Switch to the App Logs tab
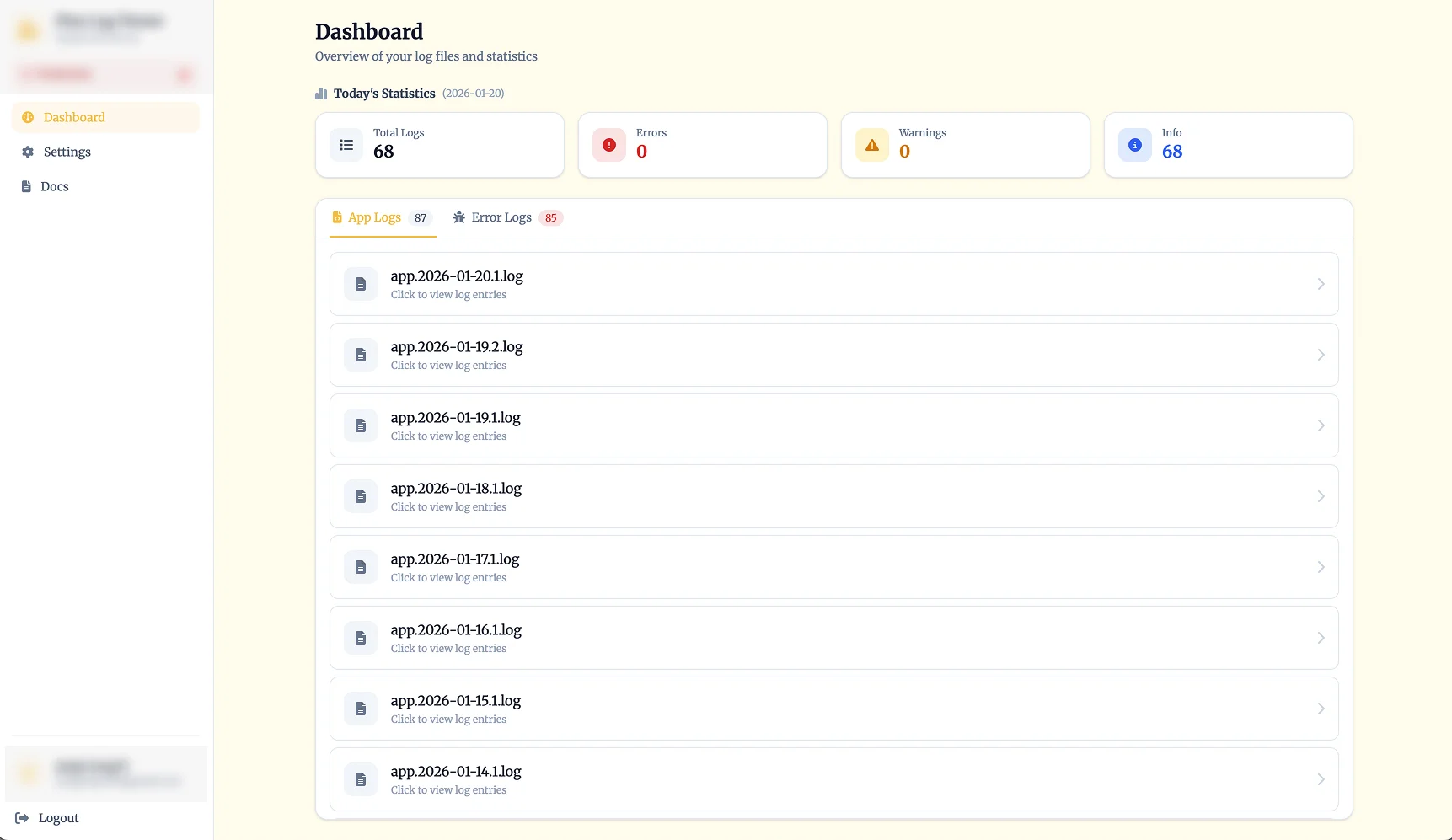1452x840 pixels. (x=383, y=217)
